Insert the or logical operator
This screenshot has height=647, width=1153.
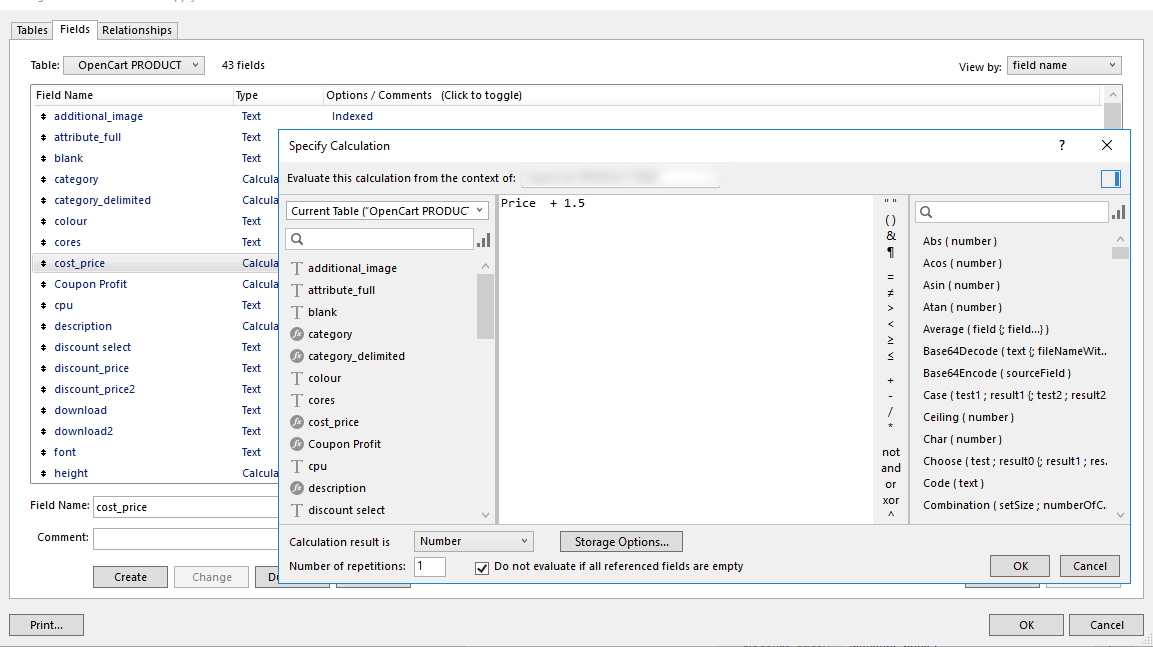(x=890, y=485)
